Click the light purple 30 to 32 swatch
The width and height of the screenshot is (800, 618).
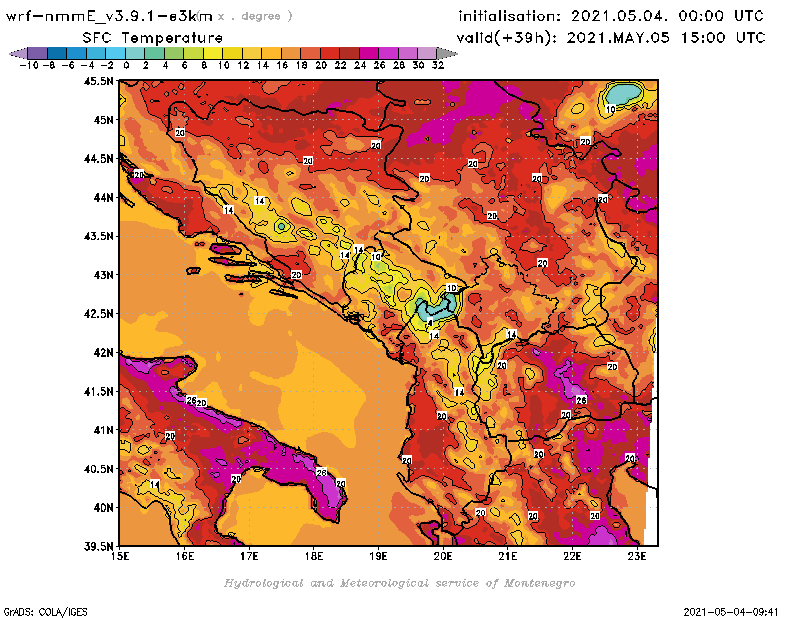click(x=427, y=53)
